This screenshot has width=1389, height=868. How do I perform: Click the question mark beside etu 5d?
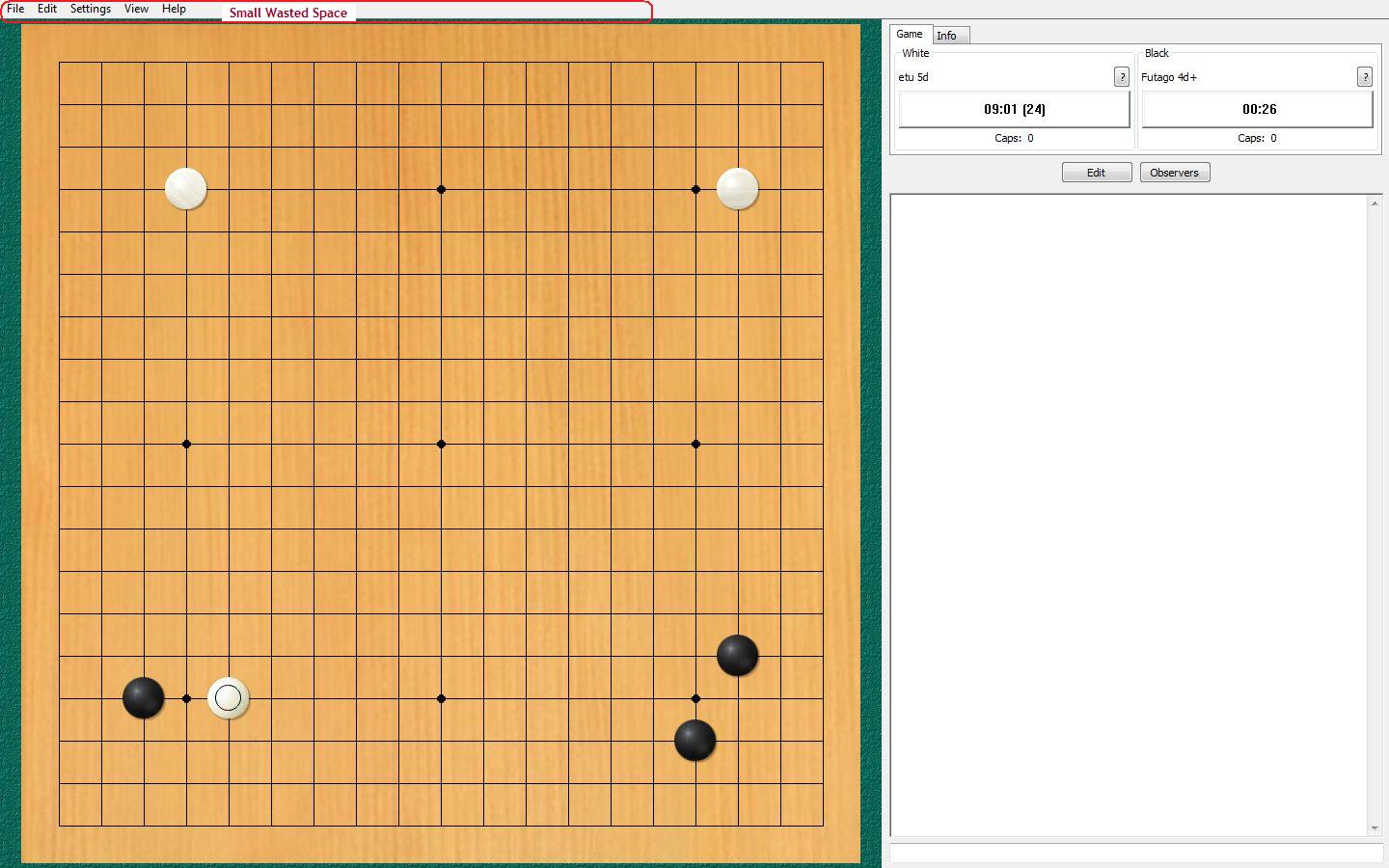pyautogui.click(x=1121, y=77)
